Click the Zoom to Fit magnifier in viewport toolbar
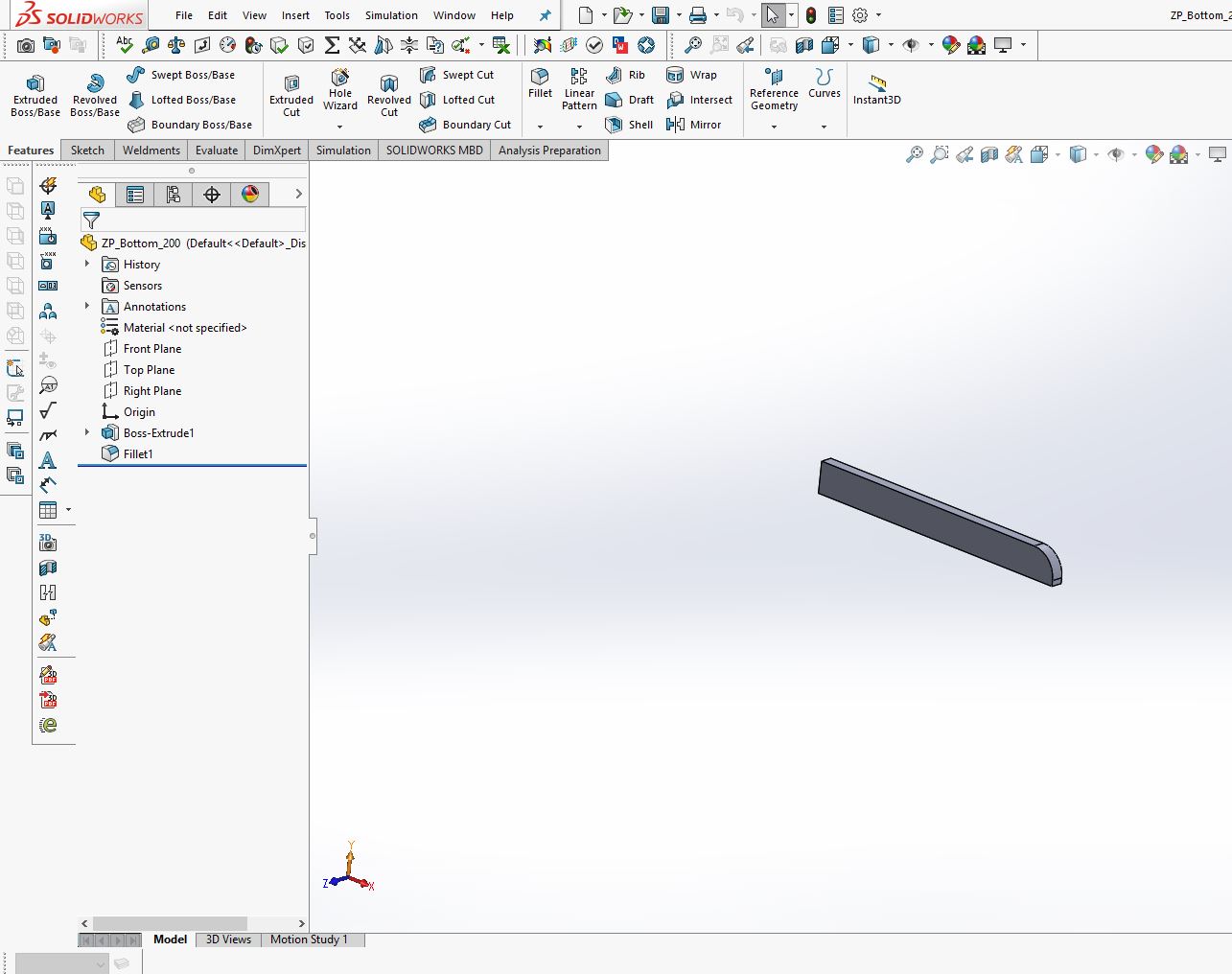The image size is (1232, 974). [x=915, y=154]
